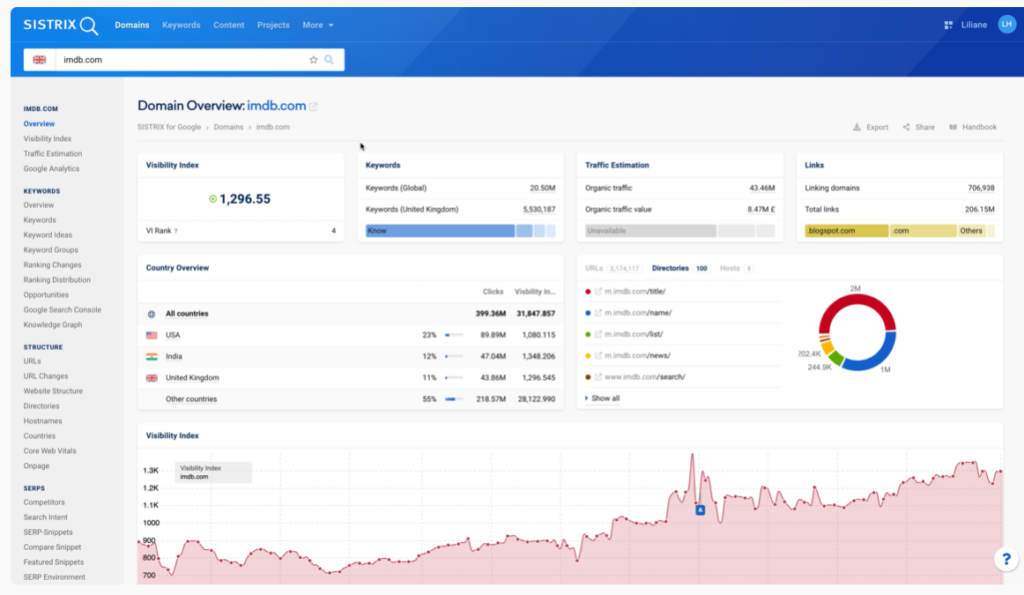The height and width of the screenshot is (595, 1024).
Task: Click the .blogspot.com links bar segment
Action: [846, 231]
